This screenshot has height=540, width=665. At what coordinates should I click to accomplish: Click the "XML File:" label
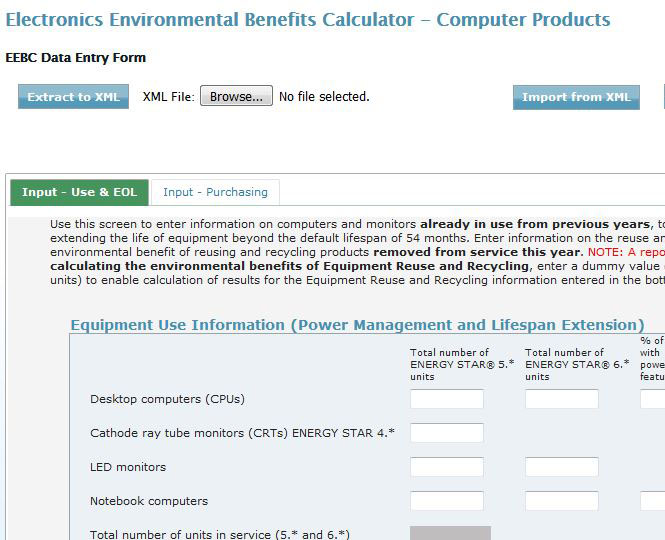[x=168, y=97]
